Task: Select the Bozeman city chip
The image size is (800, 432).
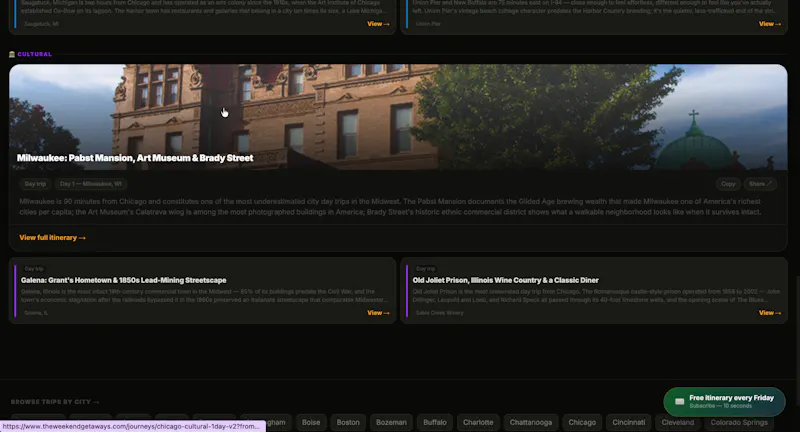Action: [391, 422]
